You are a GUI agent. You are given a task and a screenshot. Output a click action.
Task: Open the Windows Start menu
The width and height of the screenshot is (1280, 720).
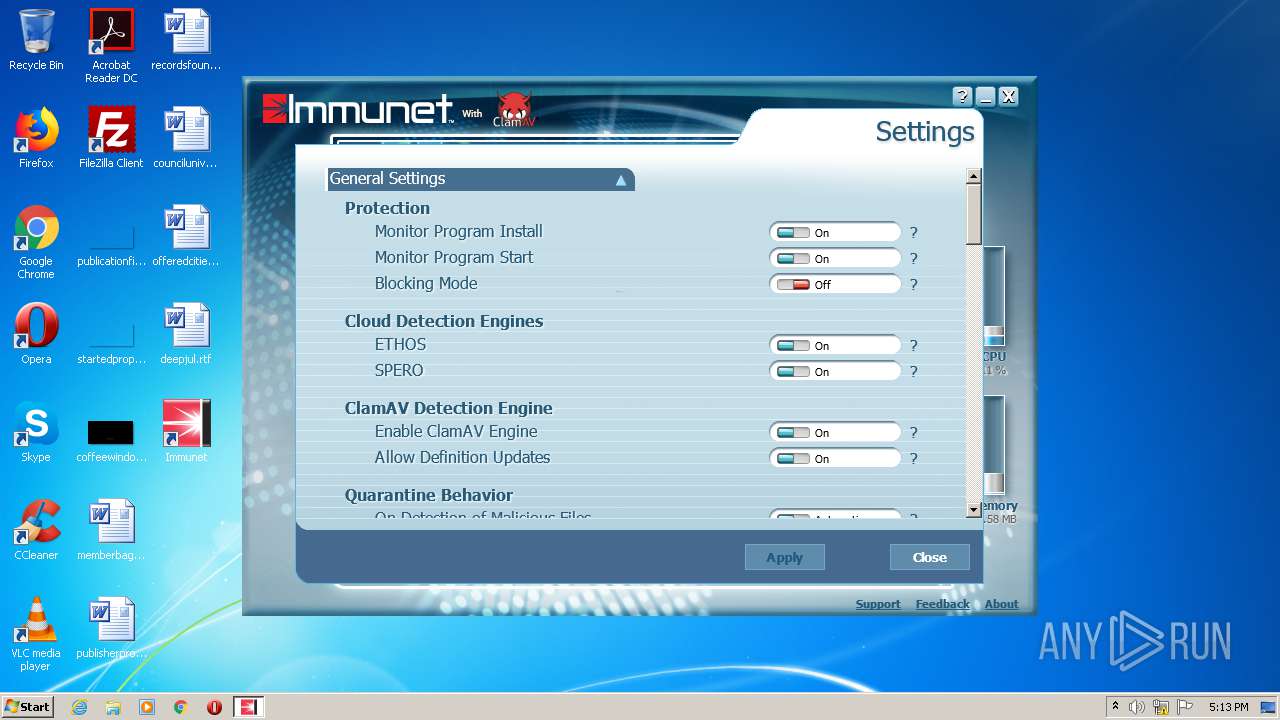coord(27,707)
